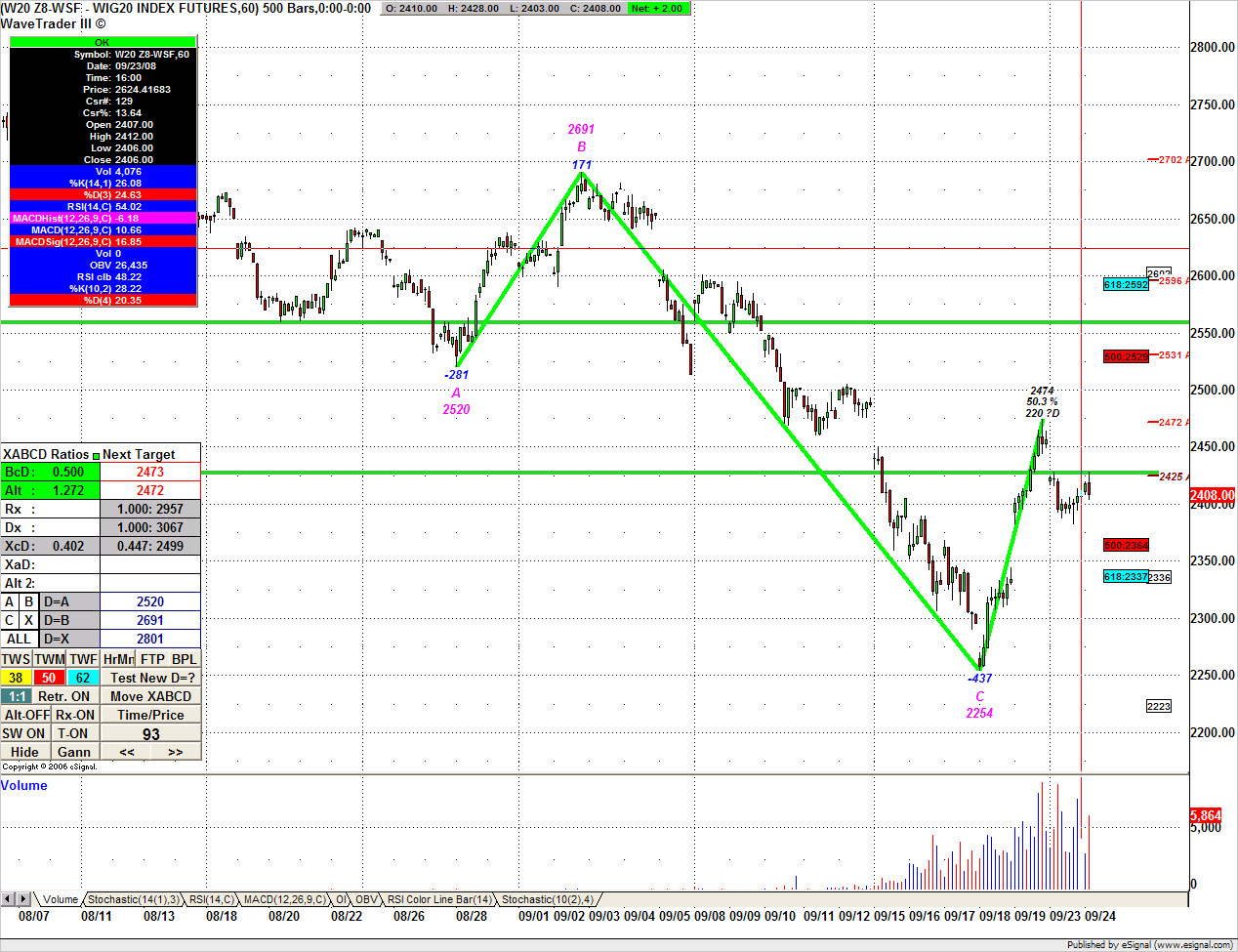
Task: Click the red 500:2523 price label
Action: coord(1126,356)
